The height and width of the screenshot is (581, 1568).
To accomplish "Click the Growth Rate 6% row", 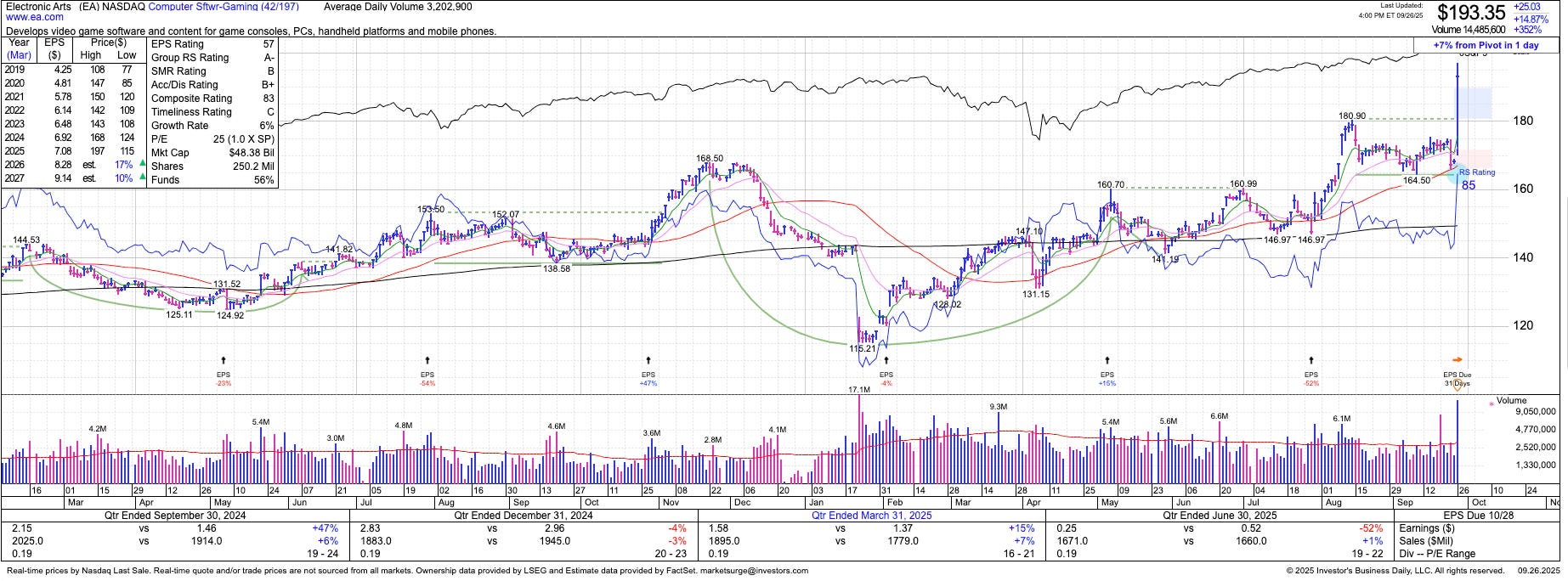I will (212, 126).
